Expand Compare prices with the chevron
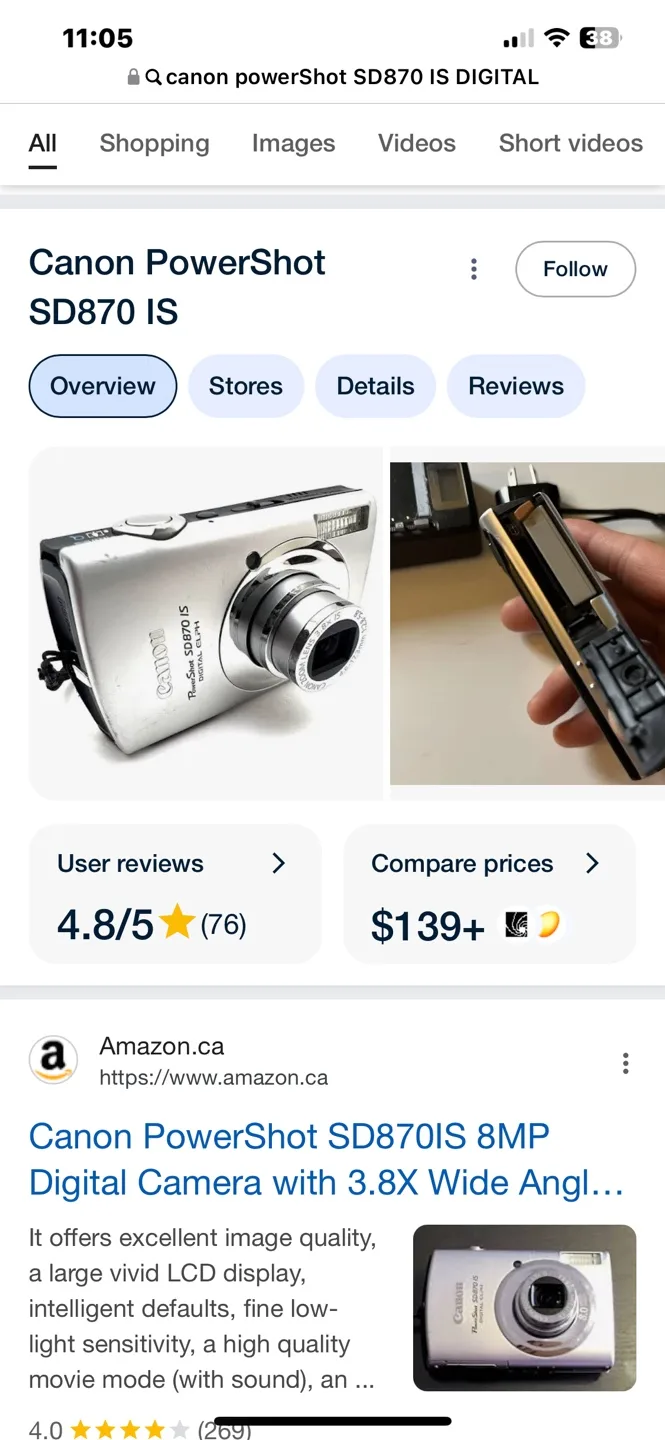The height and width of the screenshot is (1440, 665). pos(592,863)
